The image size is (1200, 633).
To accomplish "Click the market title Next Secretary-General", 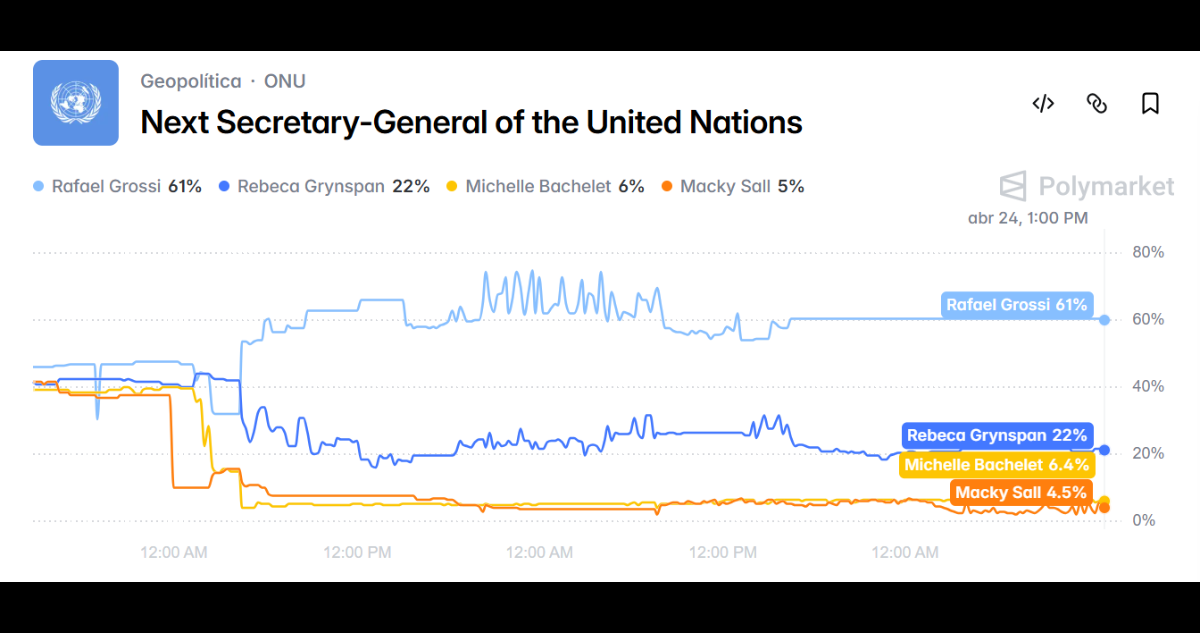I will point(472,122).
